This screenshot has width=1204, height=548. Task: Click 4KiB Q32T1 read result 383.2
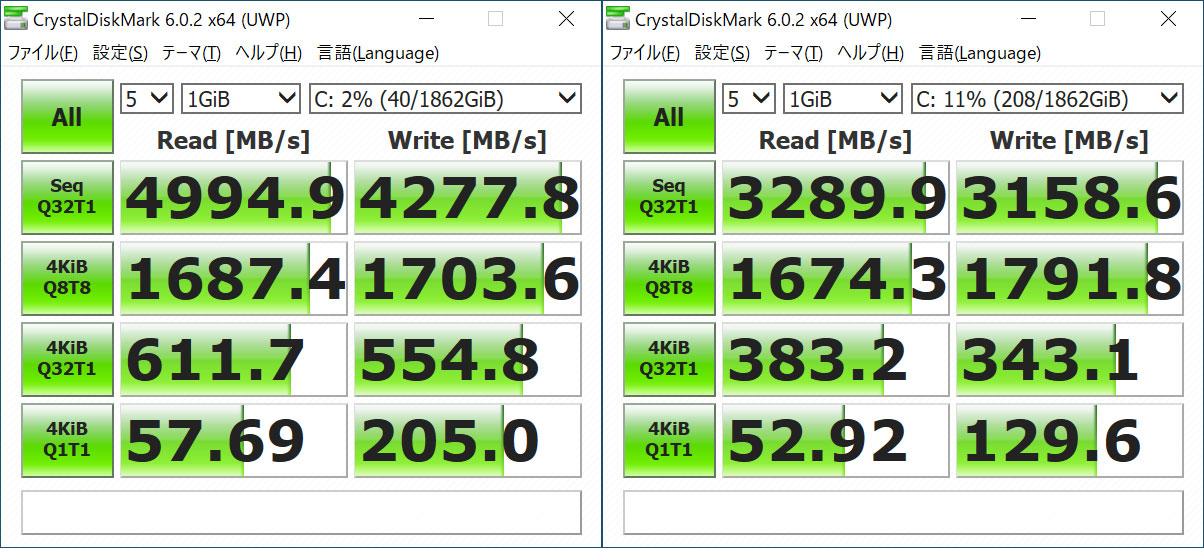836,360
